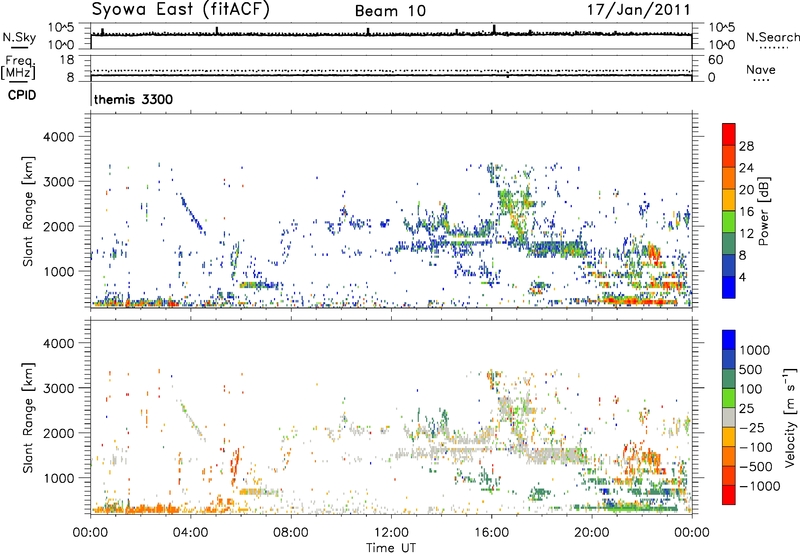Click the "2000" tick on the velocity panel

[59, 433]
